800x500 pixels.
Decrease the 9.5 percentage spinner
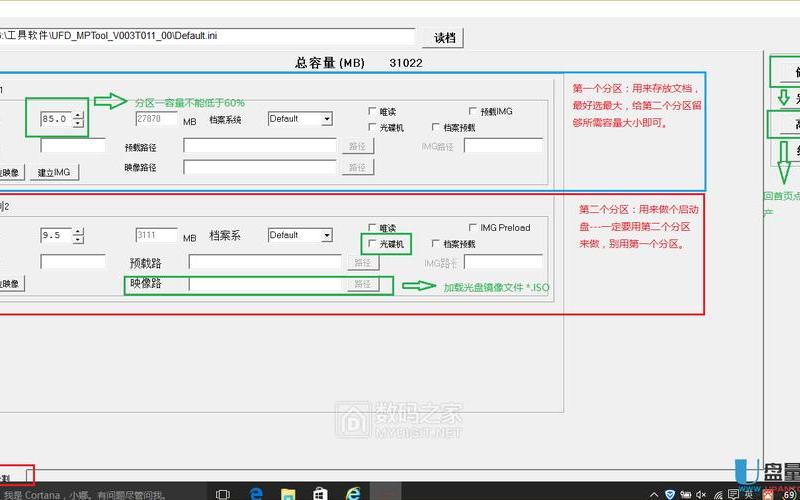(x=78, y=239)
